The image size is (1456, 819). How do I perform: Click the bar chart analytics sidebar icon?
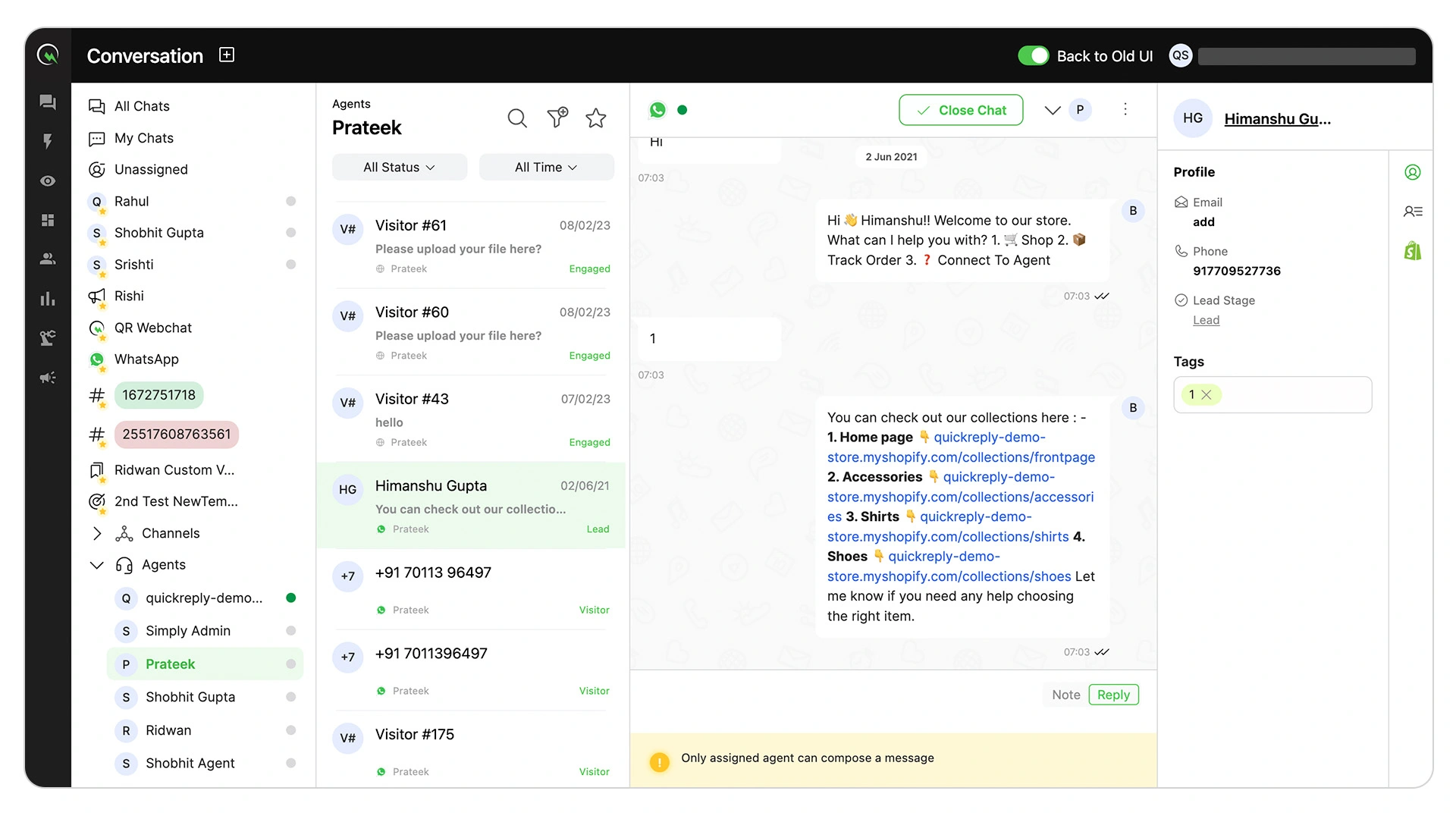[x=48, y=299]
